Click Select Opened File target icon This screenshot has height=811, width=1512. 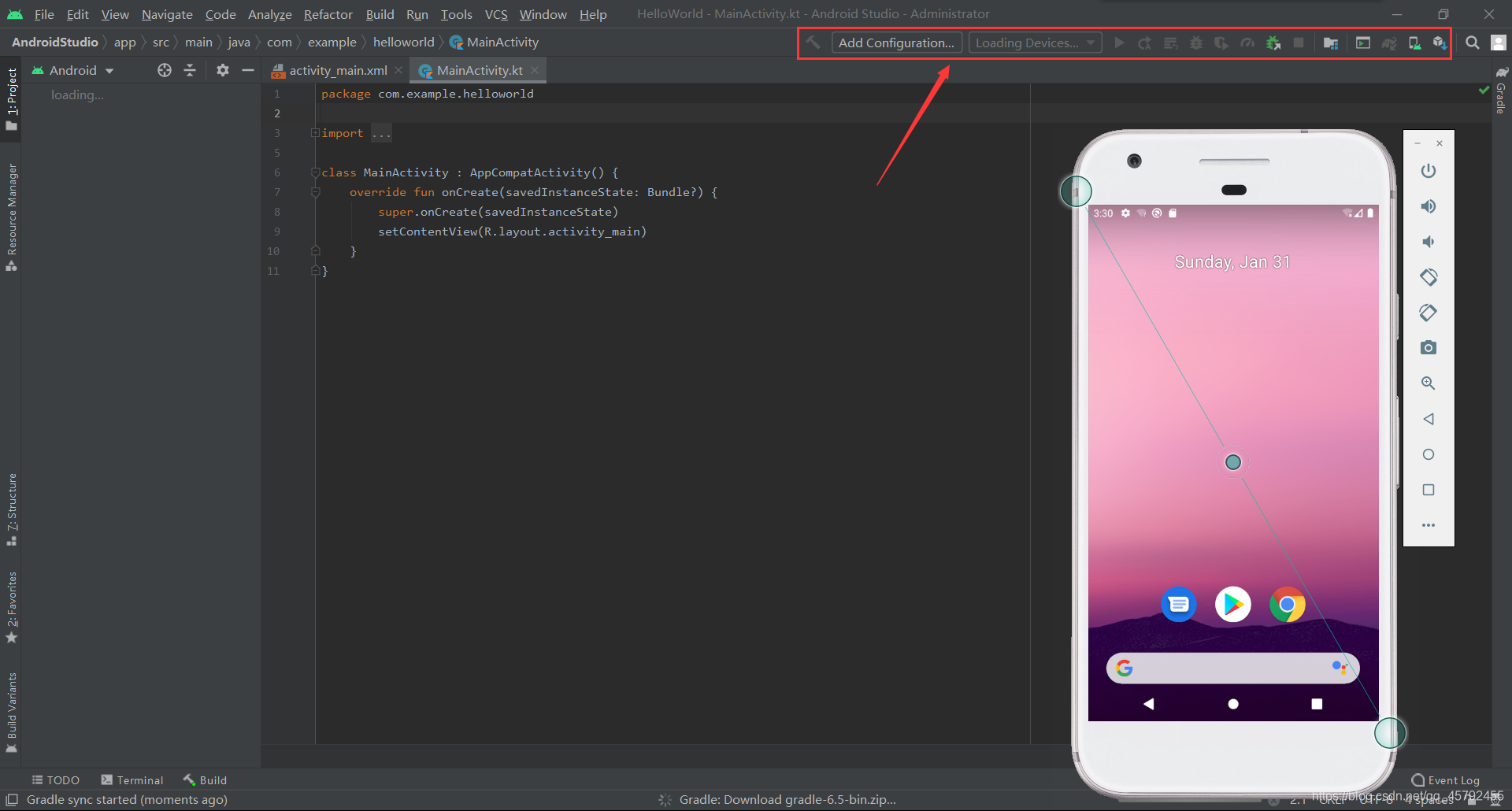pos(165,70)
